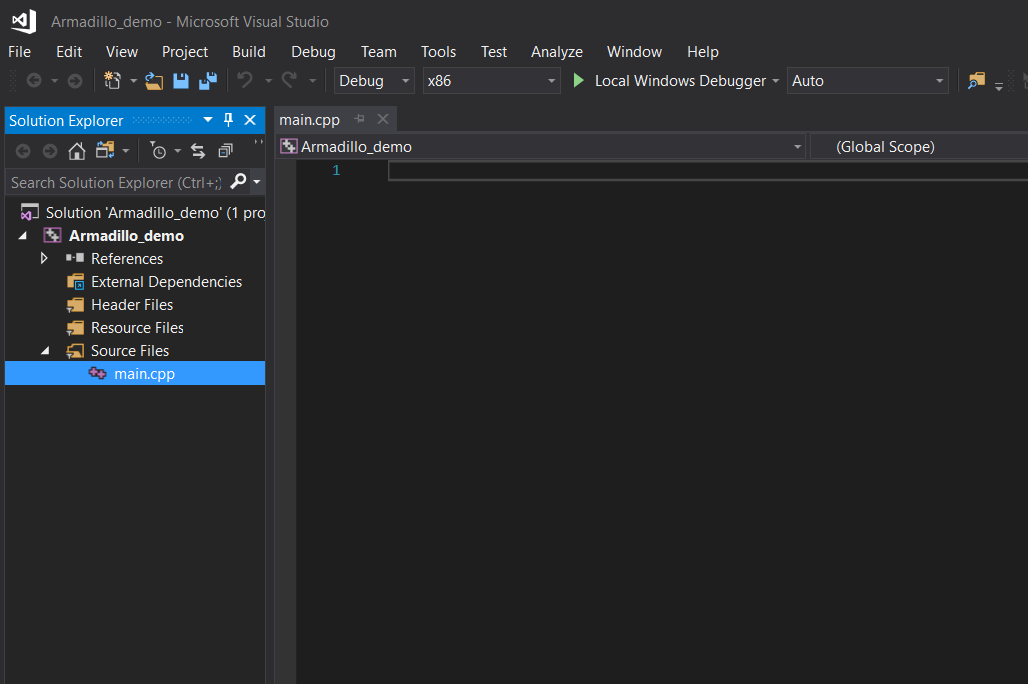Click the Find in Files toolbar icon

(x=976, y=81)
